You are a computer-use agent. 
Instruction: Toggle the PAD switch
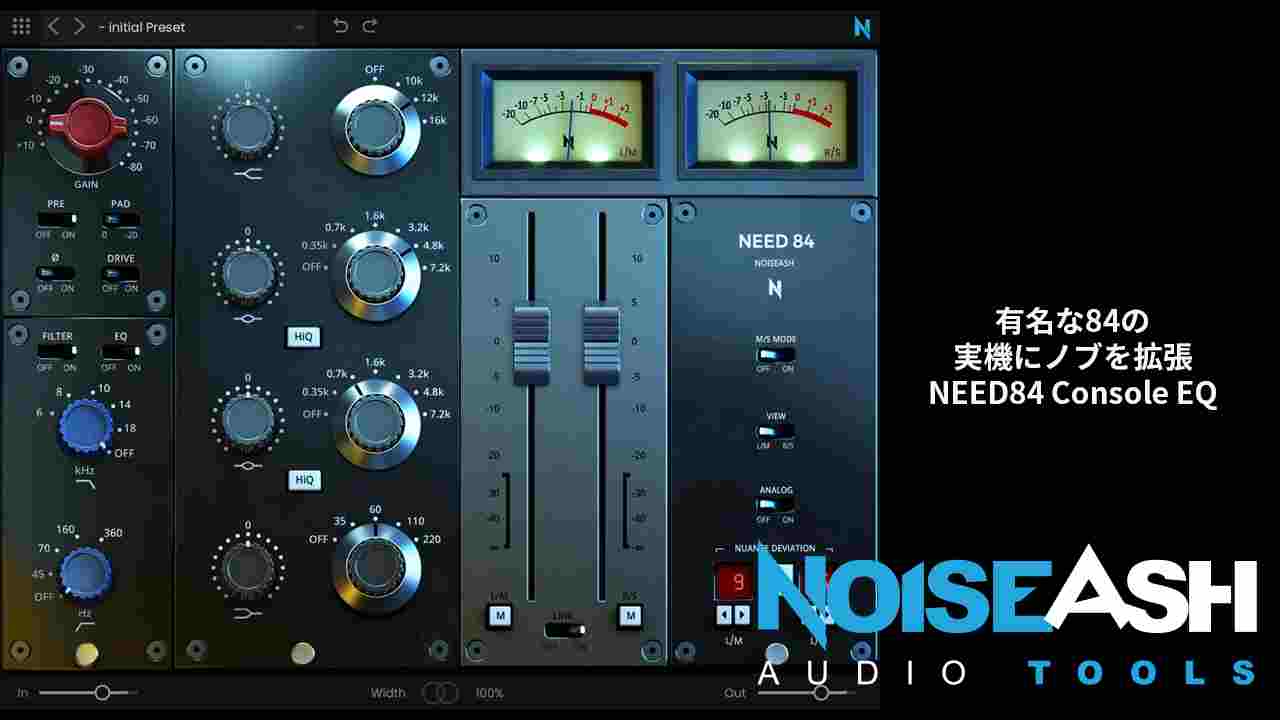coord(121,219)
